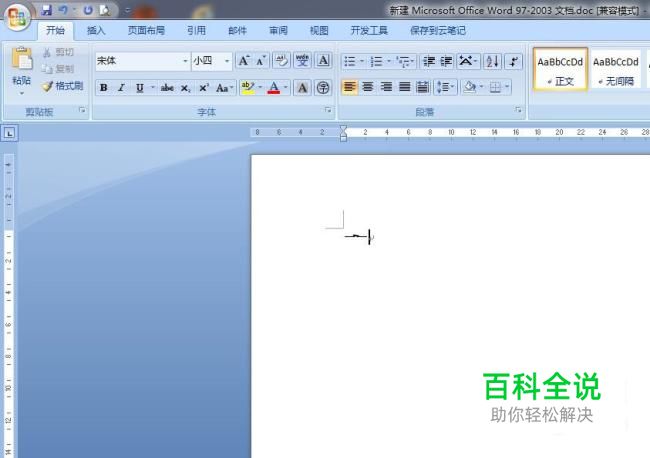Open print preview from quick access toolbar
This screenshot has width=650, height=458.
point(105,10)
